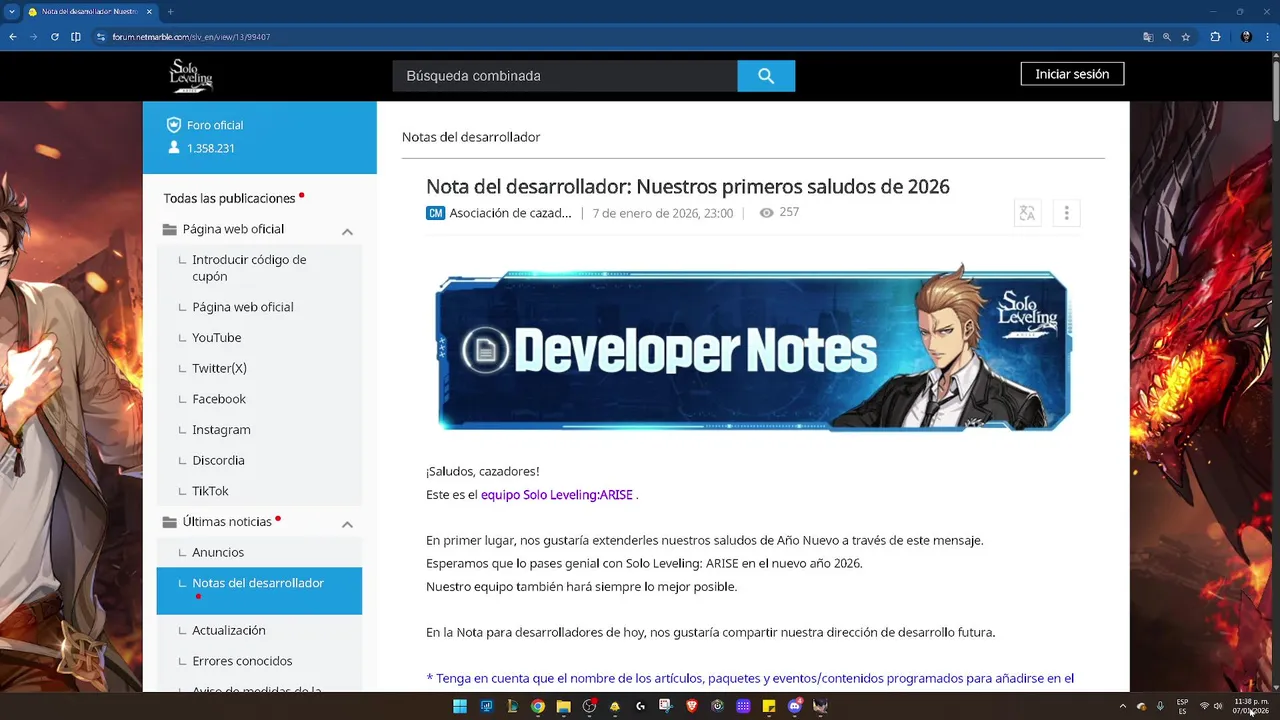This screenshot has width=1280, height=720.
Task: Click the post view count 257
Action: pos(789,212)
